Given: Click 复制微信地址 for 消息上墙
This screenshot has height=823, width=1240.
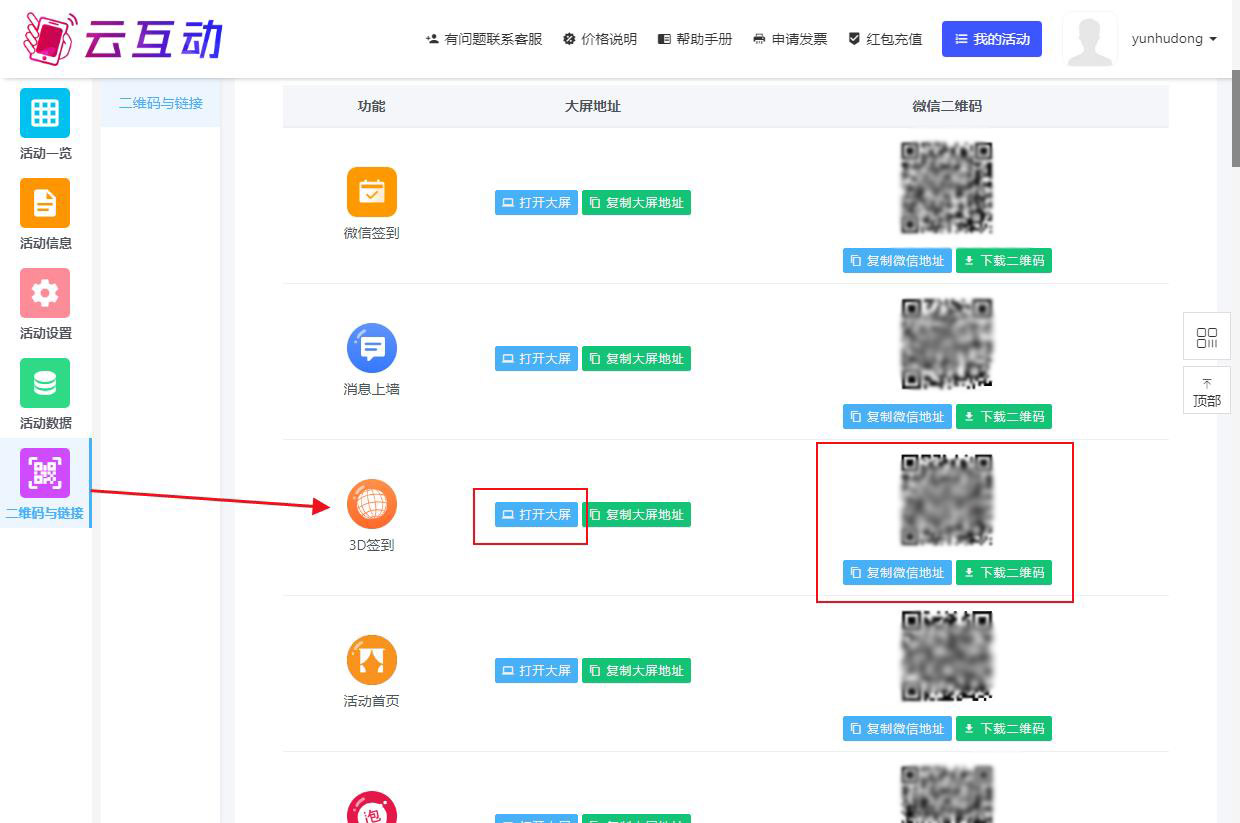Looking at the screenshot, I should coord(897,417).
